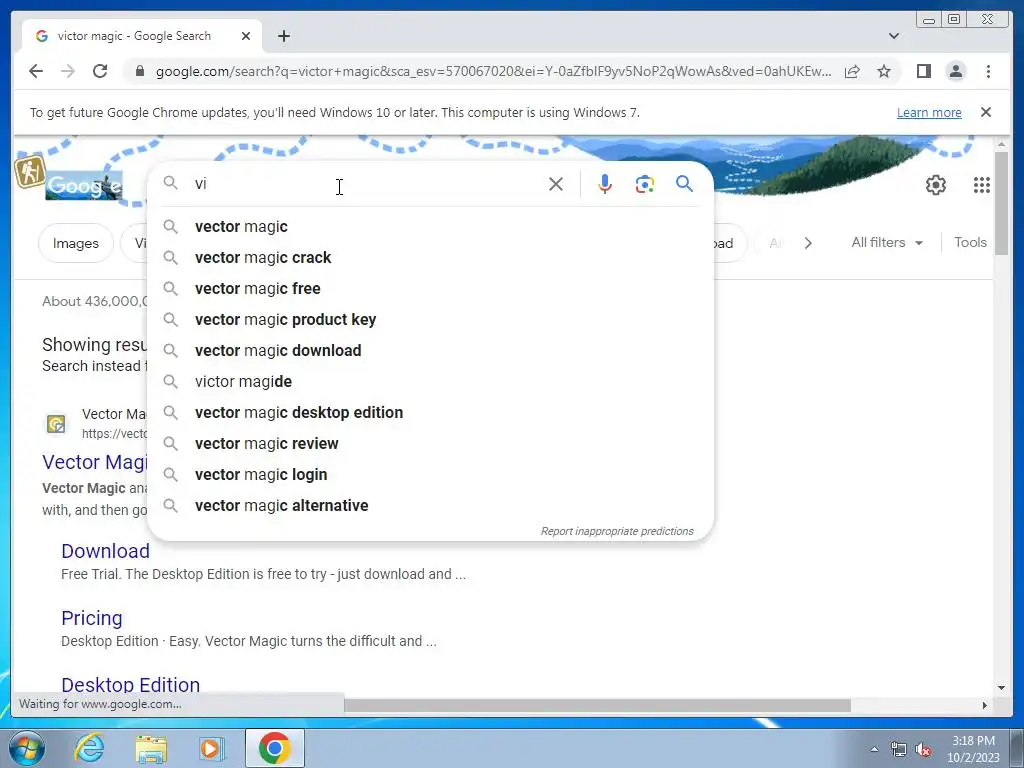Image resolution: width=1024 pixels, height=768 pixels.
Task: Open the 'All filters' dropdown
Action: tap(886, 242)
